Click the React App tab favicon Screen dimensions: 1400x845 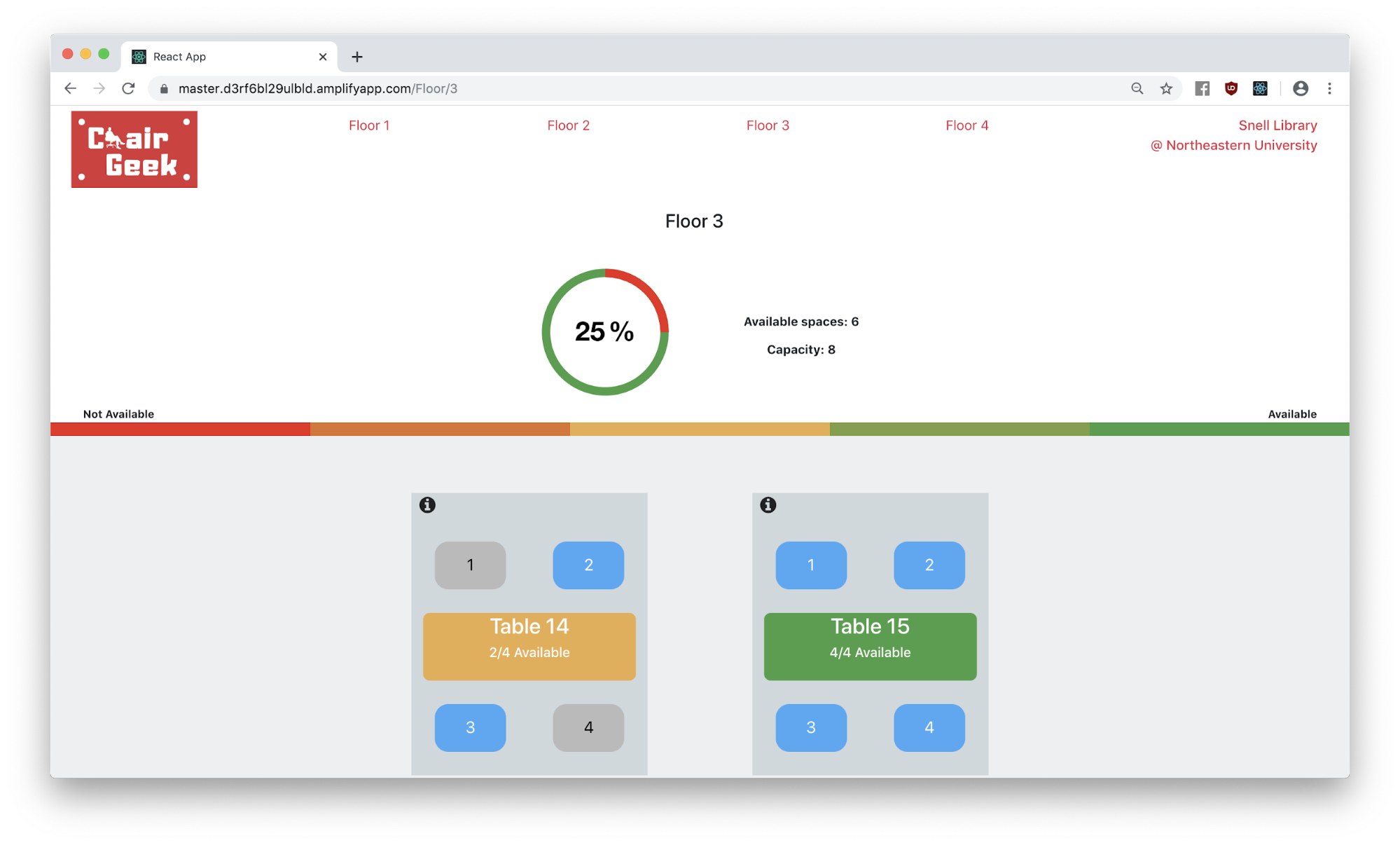pyautogui.click(x=139, y=57)
